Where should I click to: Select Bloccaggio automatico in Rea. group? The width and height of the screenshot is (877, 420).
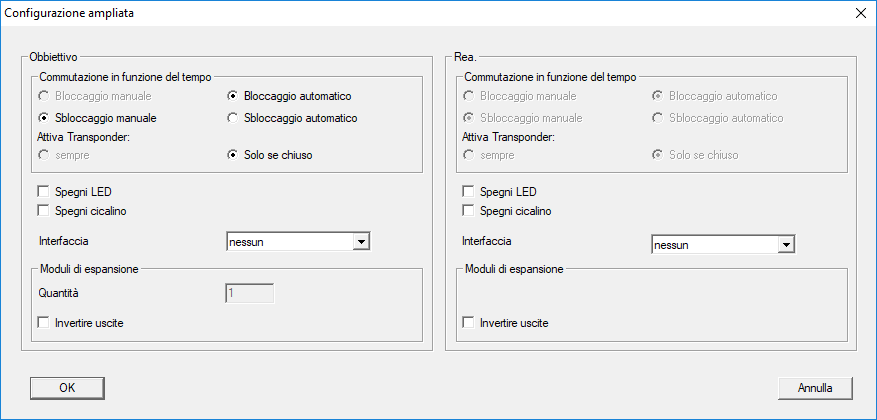coord(658,96)
